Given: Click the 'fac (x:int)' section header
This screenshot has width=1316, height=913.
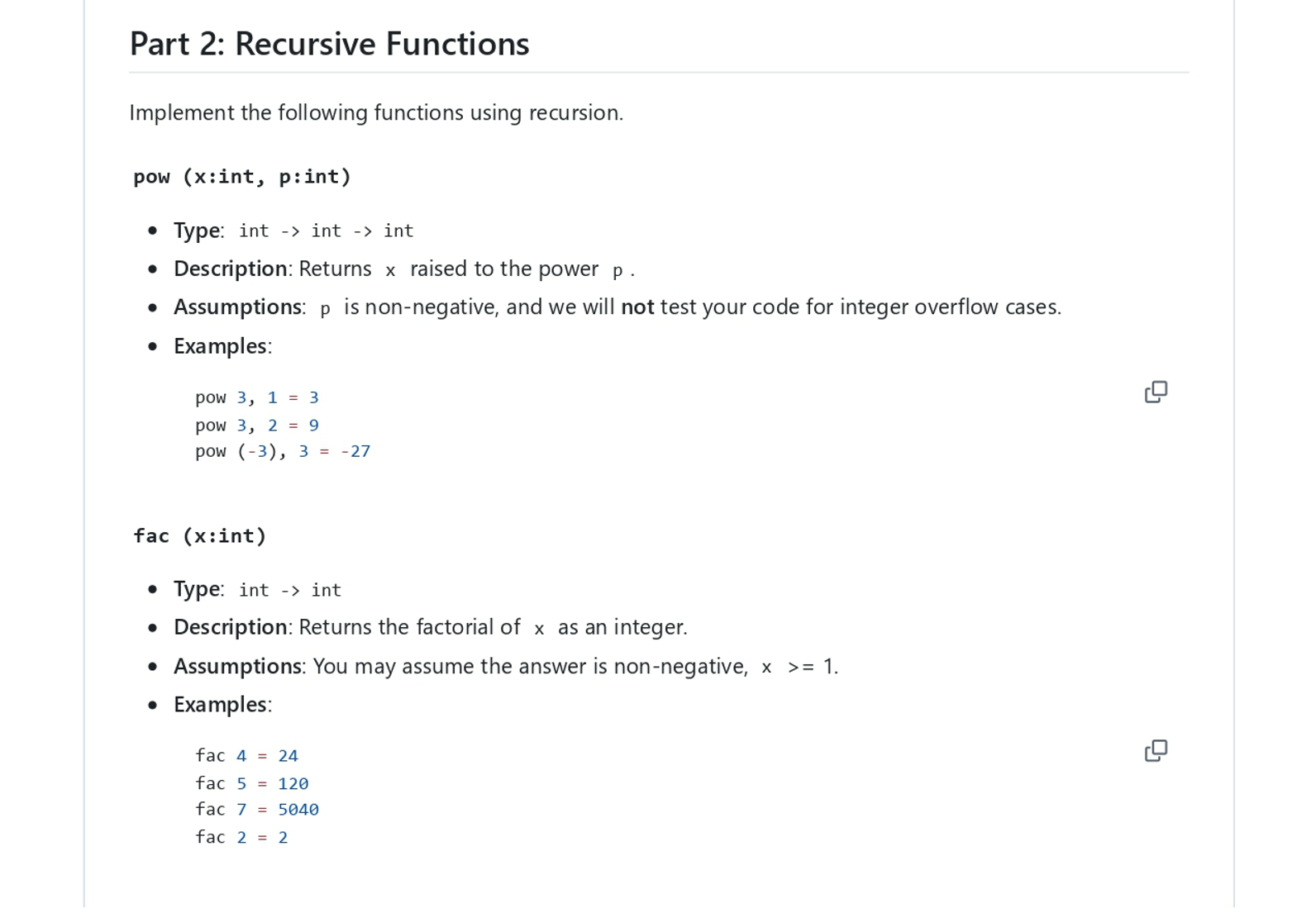Looking at the screenshot, I should pyautogui.click(x=199, y=535).
